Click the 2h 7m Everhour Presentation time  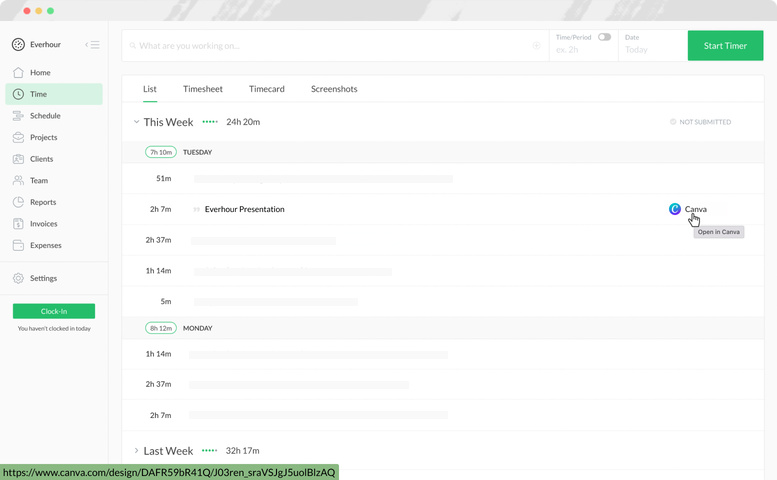pos(161,210)
